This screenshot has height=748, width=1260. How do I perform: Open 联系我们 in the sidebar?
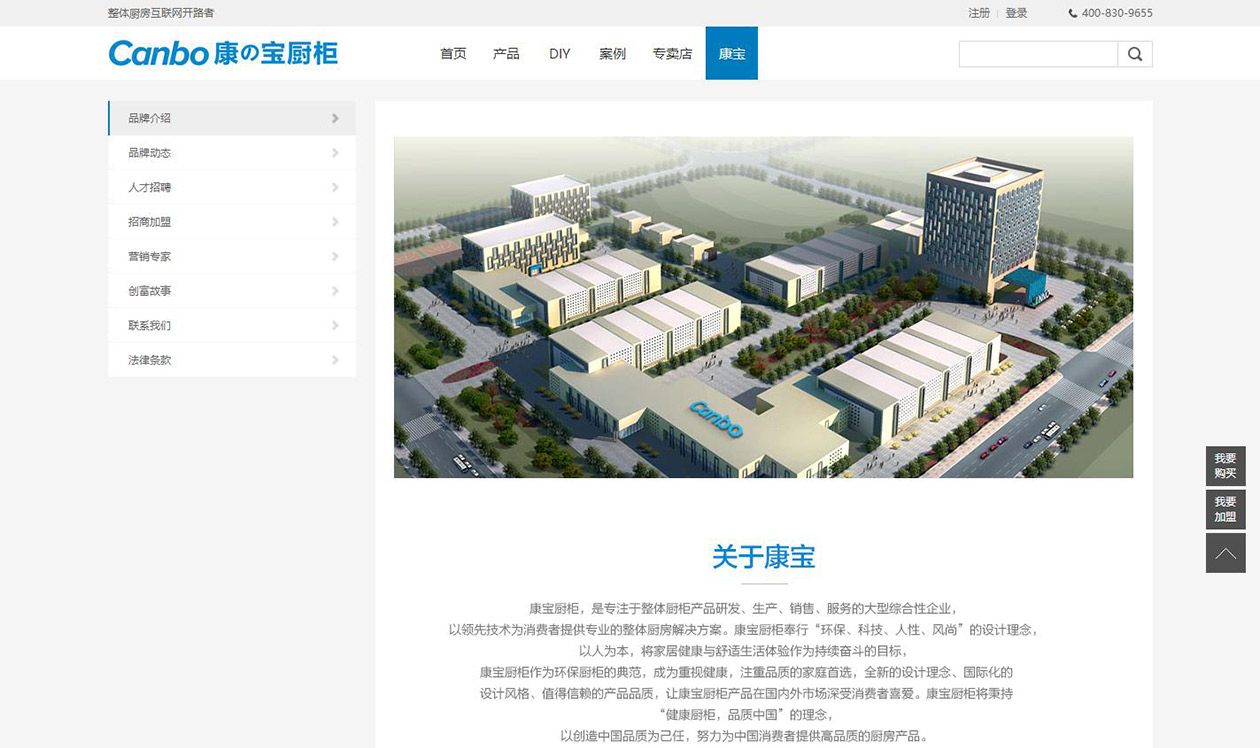point(232,325)
